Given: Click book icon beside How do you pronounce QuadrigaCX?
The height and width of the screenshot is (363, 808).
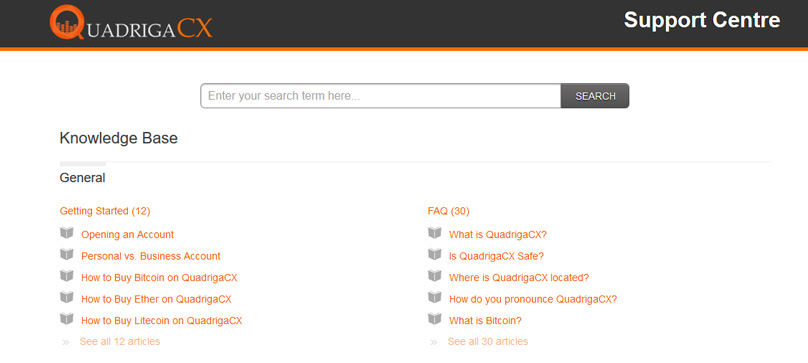Looking at the screenshot, I should click(434, 298).
